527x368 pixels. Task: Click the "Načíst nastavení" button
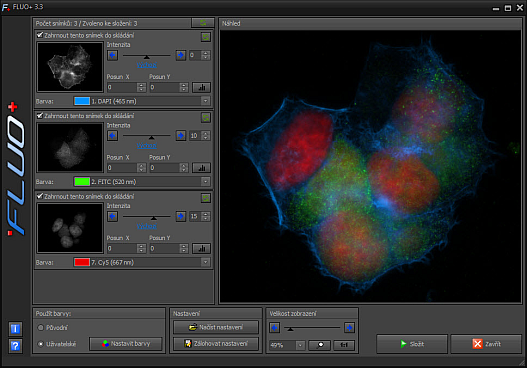click(216, 327)
